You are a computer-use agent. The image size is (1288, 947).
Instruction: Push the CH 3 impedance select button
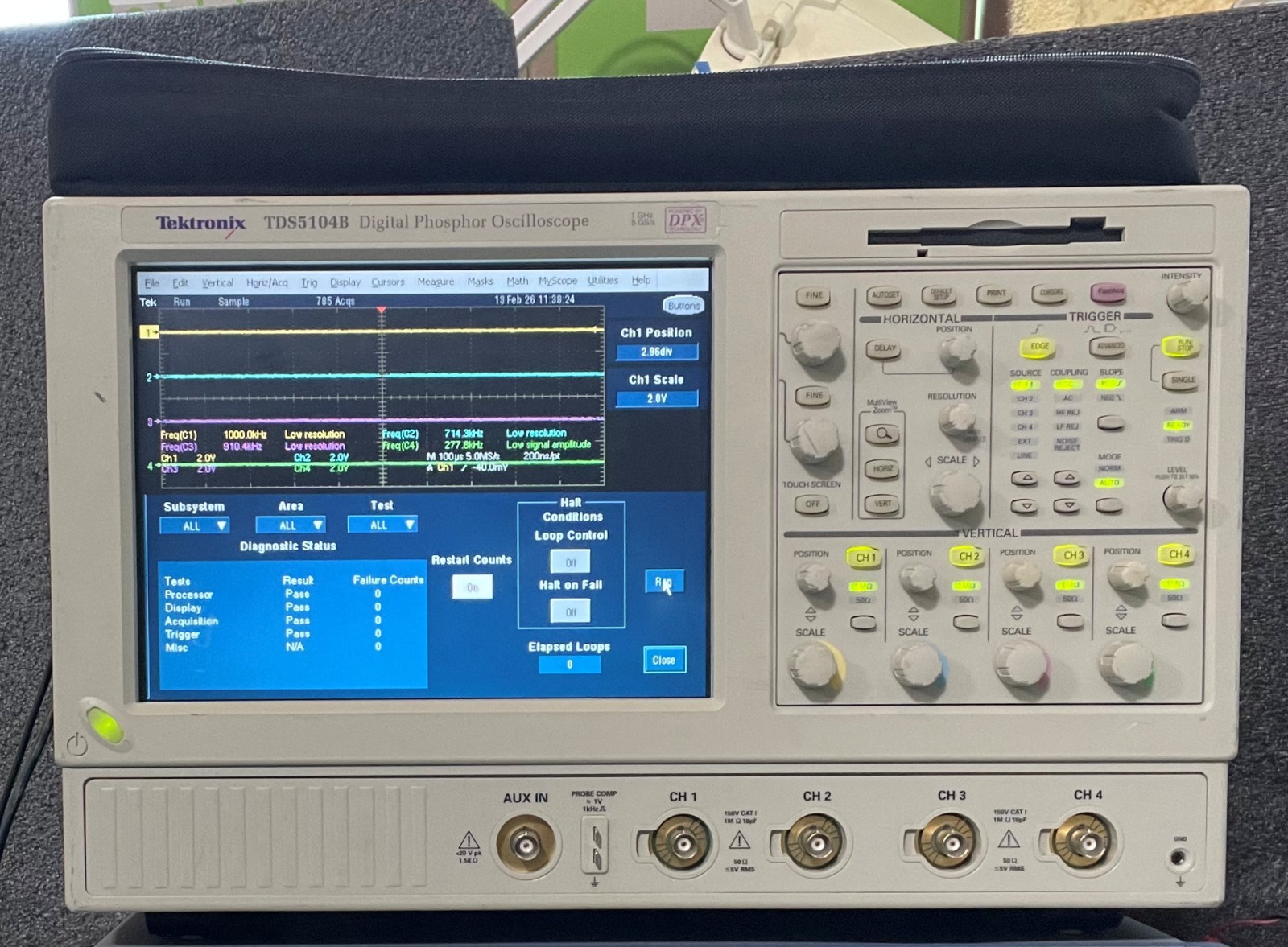(x=1070, y=620)
